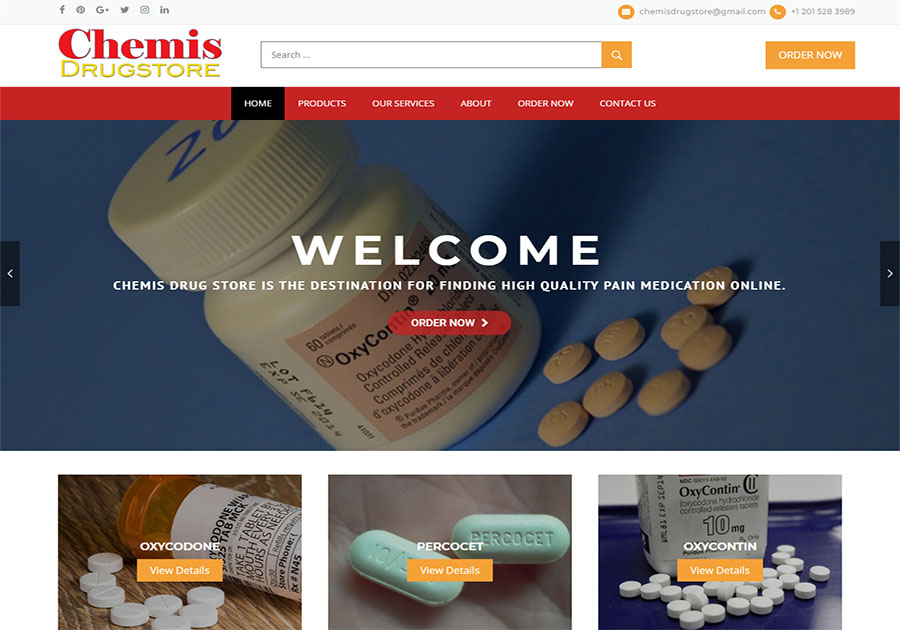
Task: Click the Chemis Drugstore logo
Action: pos(140,53)
